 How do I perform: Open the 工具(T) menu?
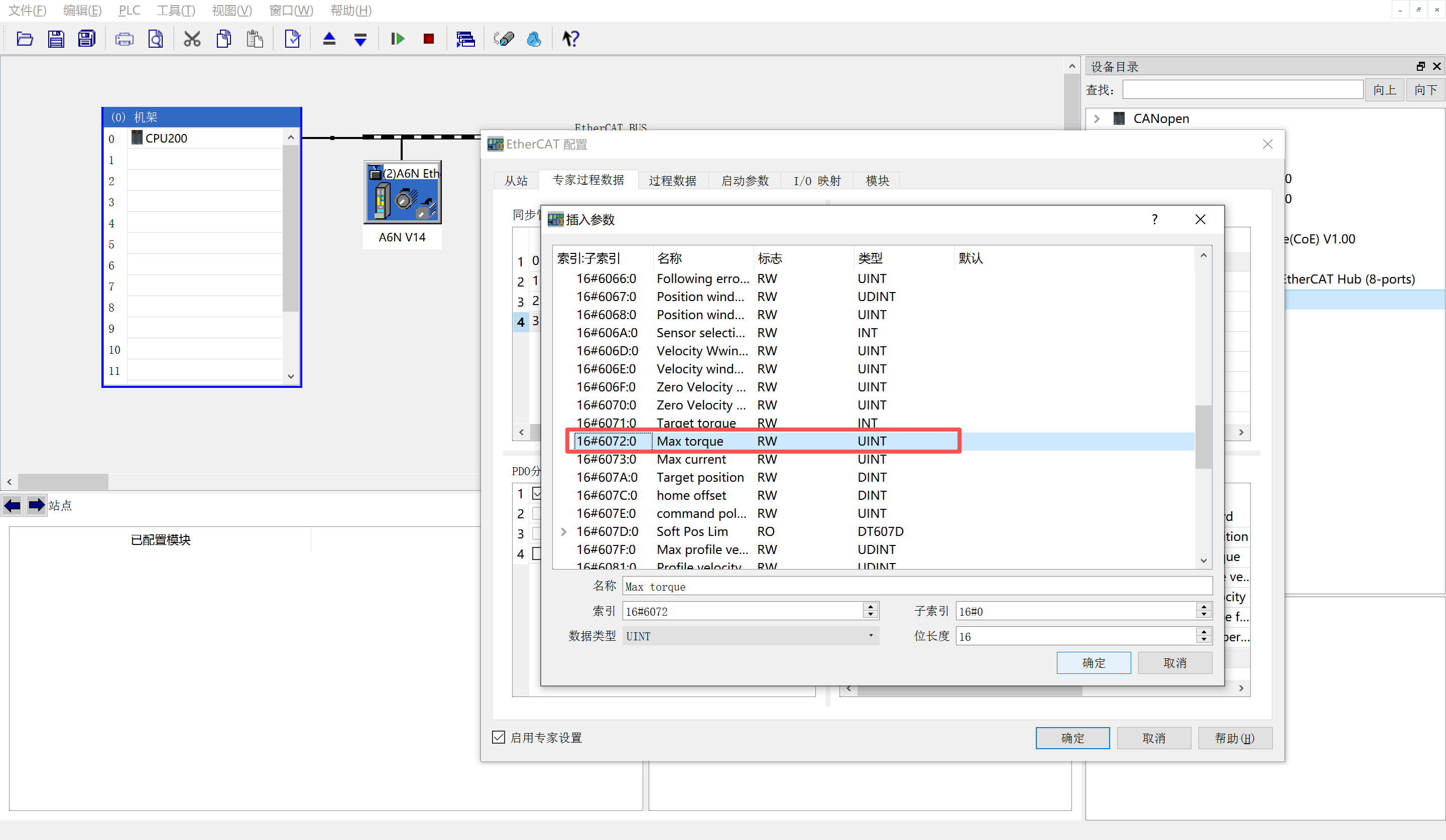tap(176, 11)
